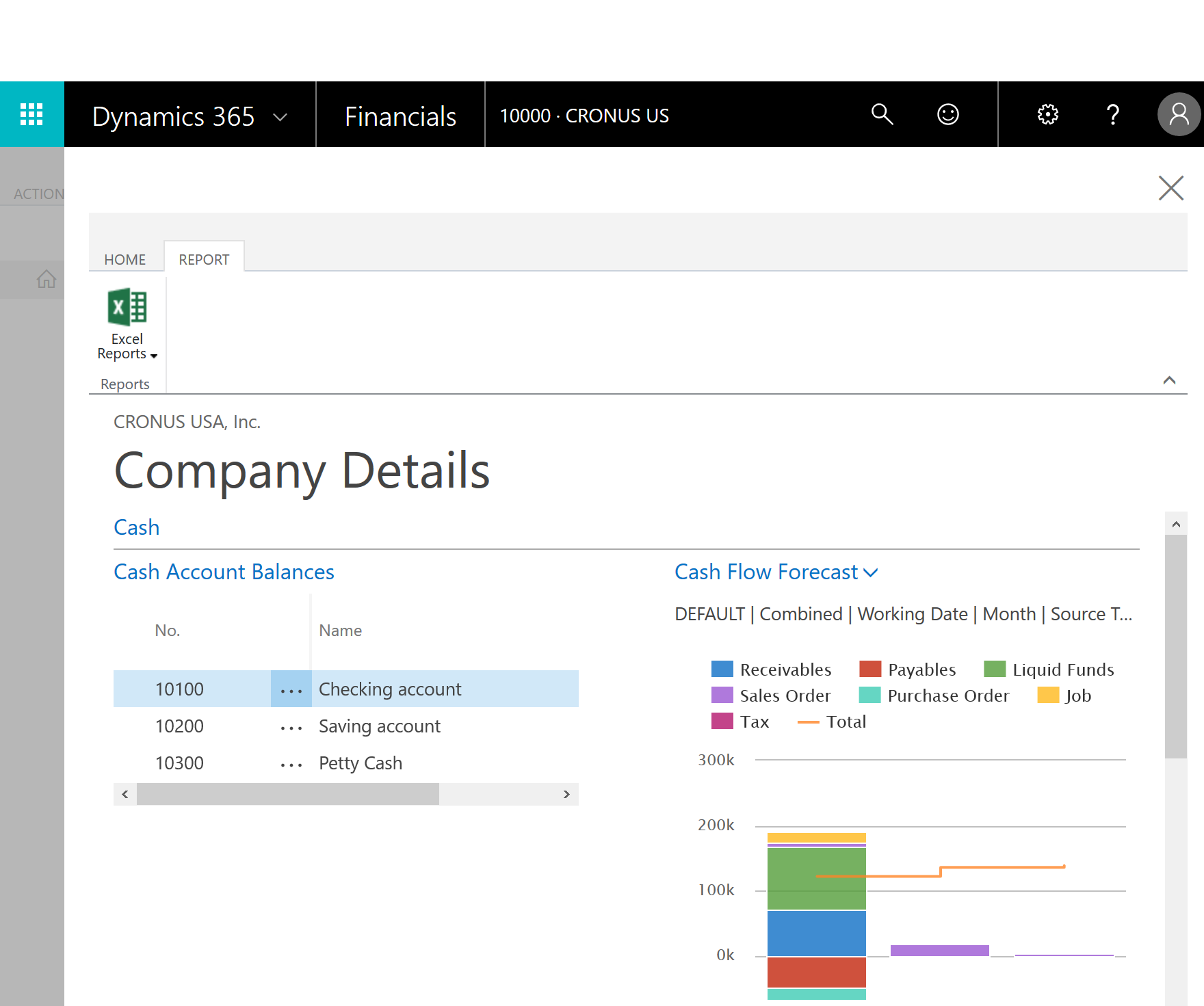
Task: Click the home icon in the sidebar
Action: (x=47, y=279)
